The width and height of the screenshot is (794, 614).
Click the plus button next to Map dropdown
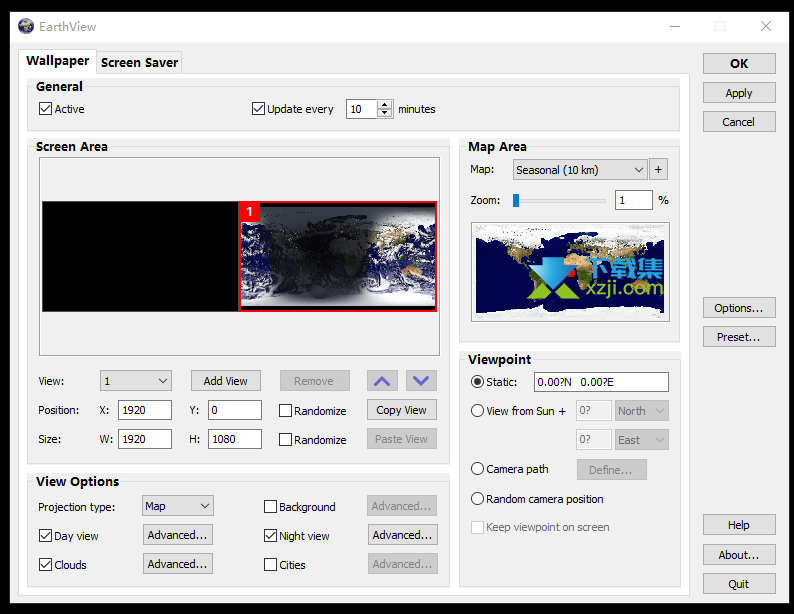[658, 170]
